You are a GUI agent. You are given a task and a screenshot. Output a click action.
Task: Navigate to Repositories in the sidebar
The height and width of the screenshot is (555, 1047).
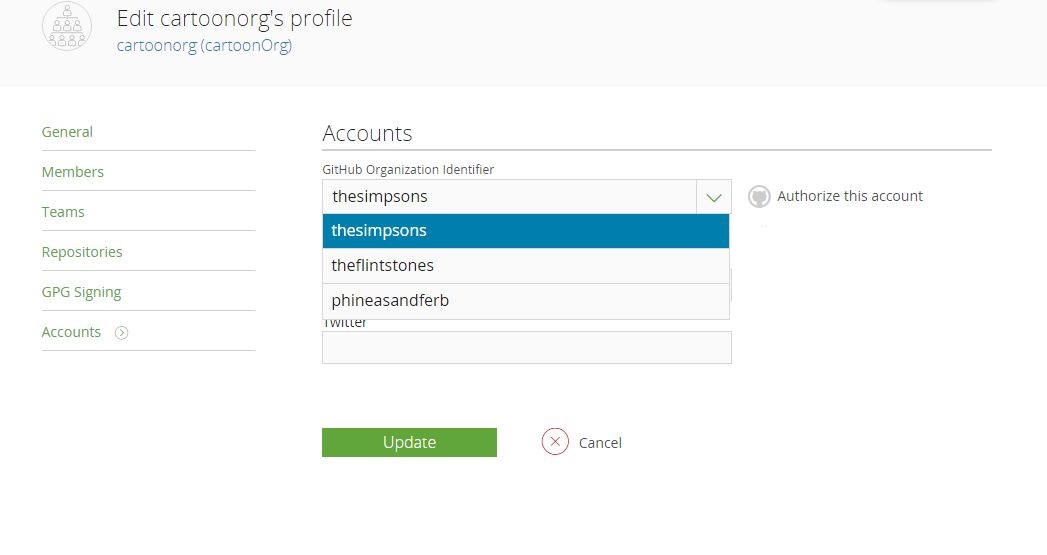tap(82, 252)
